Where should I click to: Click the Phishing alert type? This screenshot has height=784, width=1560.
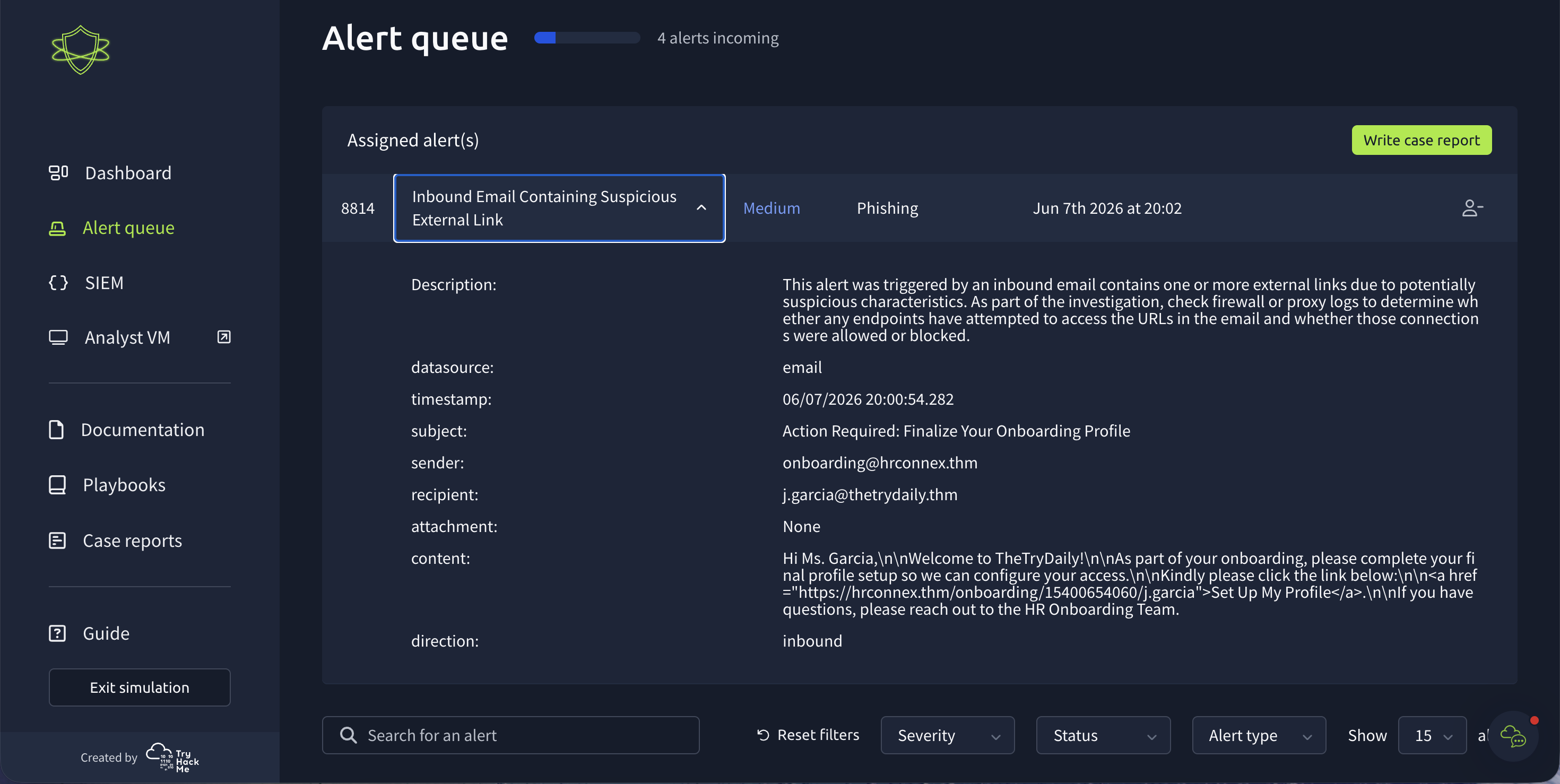887,208
